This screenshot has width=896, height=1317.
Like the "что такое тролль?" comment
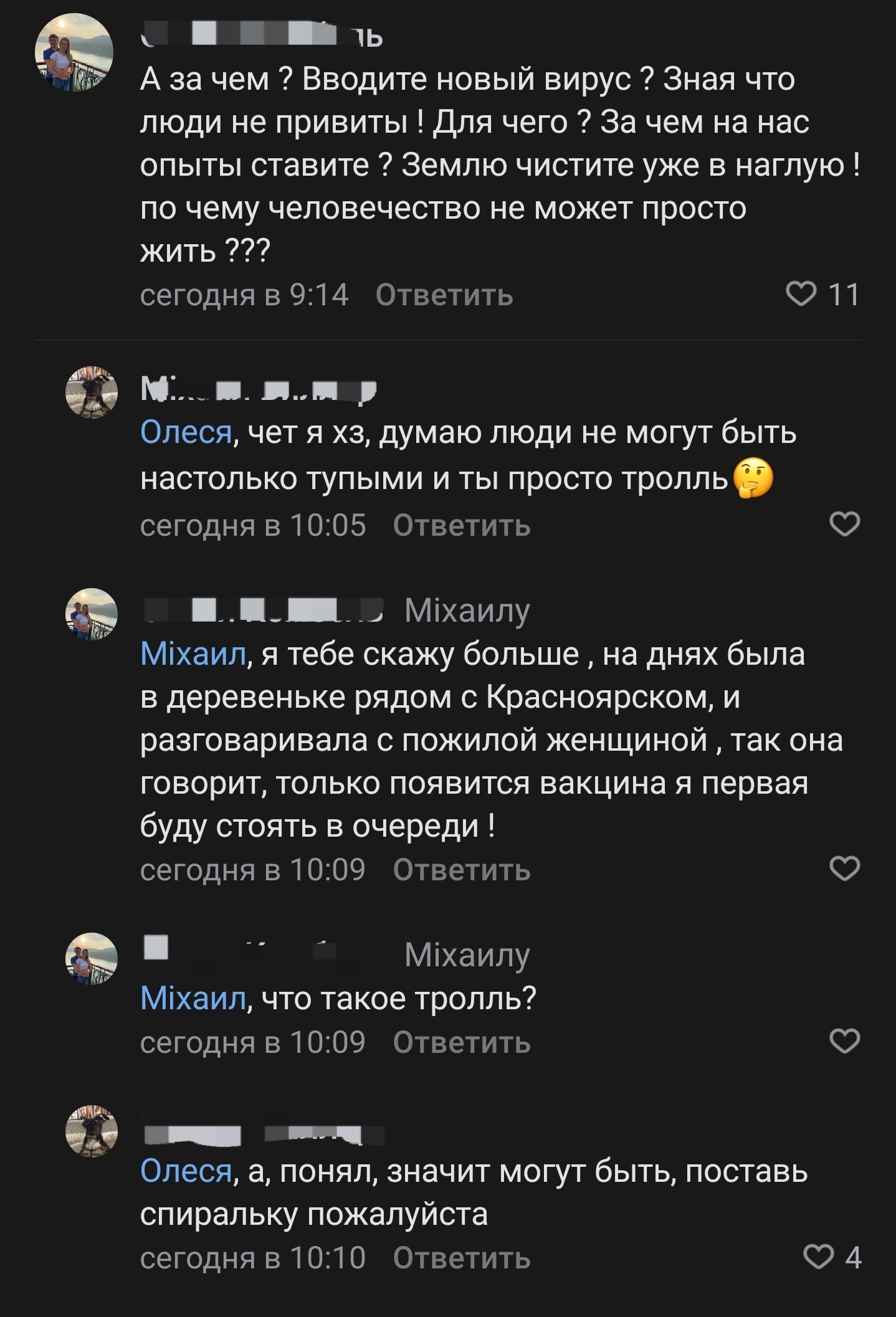845,1041
